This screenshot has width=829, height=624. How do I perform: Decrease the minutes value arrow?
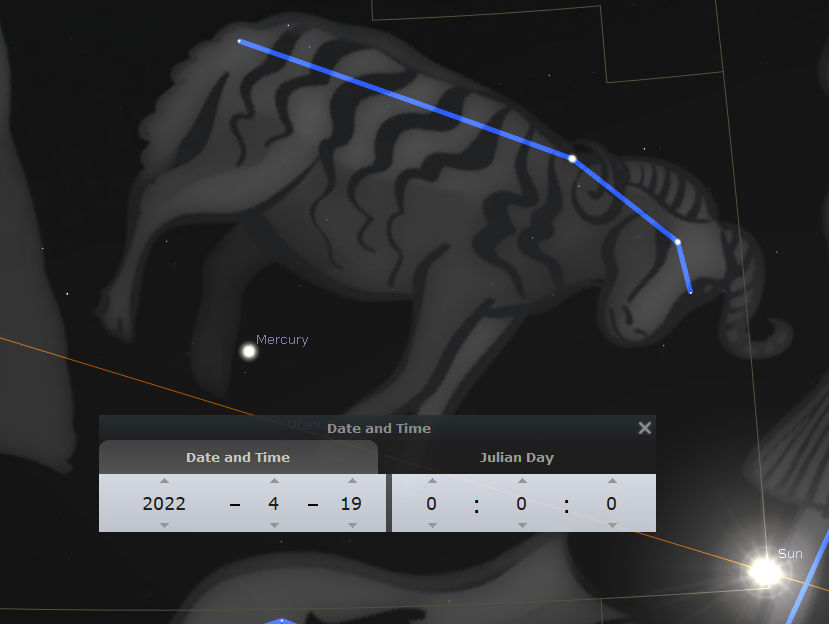coord(522,525)
